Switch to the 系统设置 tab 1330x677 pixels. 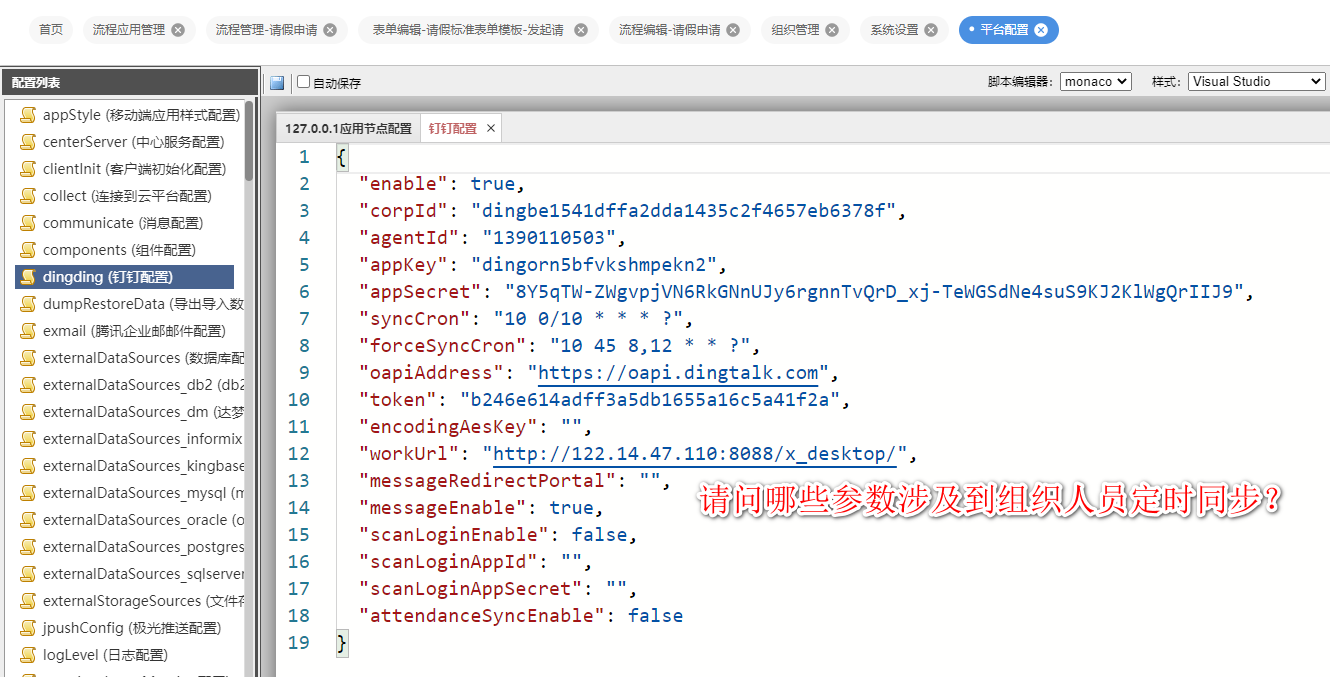(x=894, y=30)
